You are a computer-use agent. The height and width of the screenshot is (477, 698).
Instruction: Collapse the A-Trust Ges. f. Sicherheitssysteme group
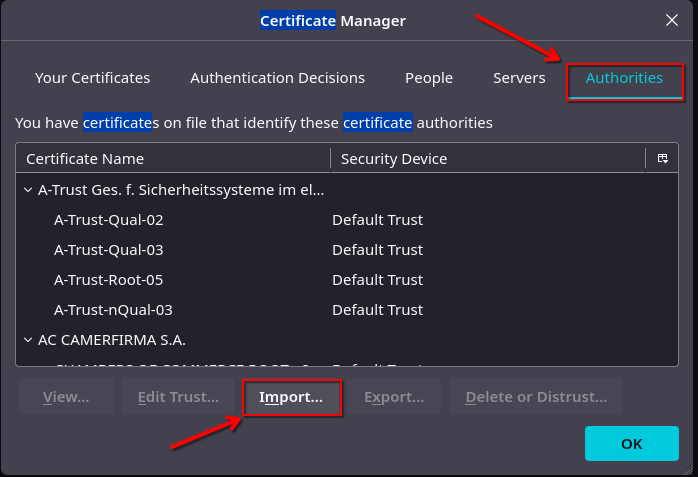26,189
